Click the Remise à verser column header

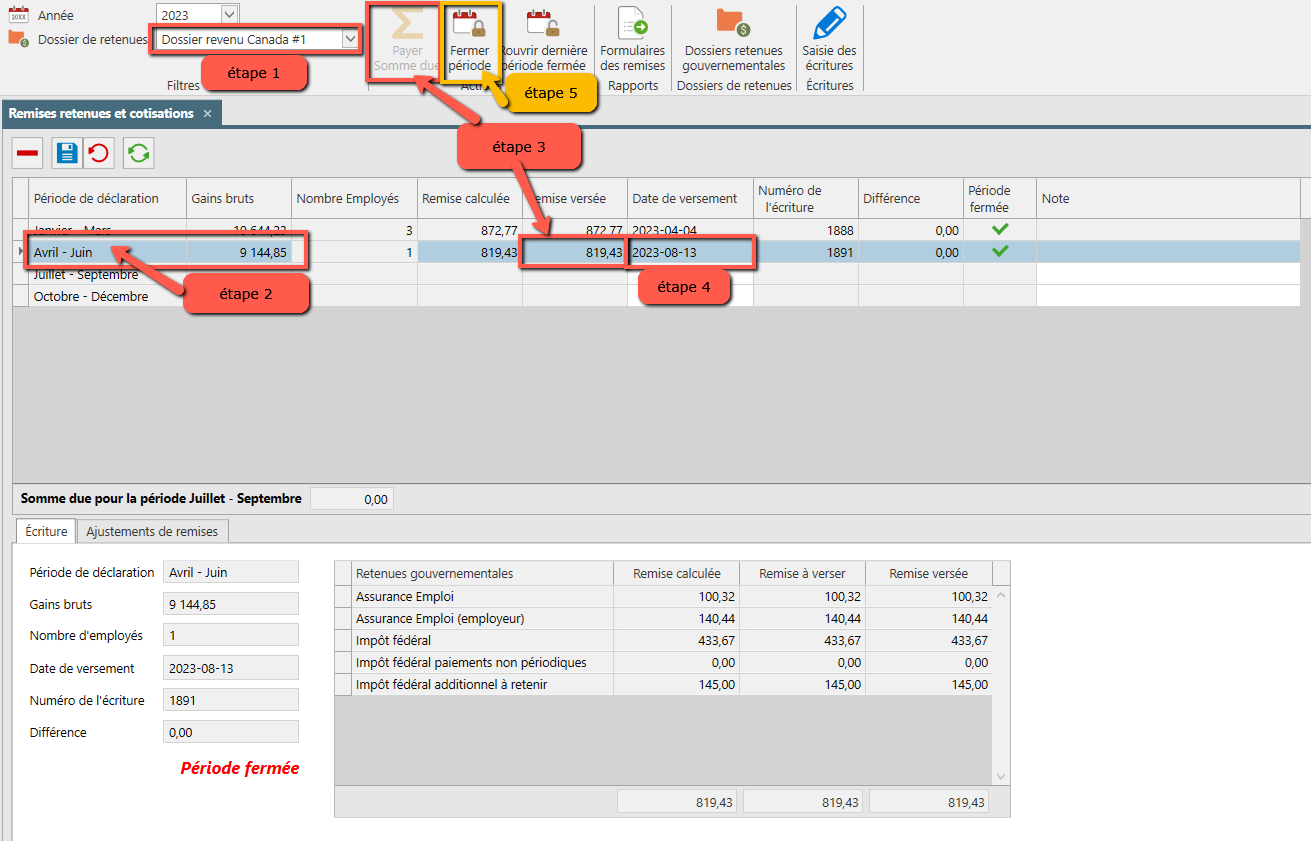[802, 573]
